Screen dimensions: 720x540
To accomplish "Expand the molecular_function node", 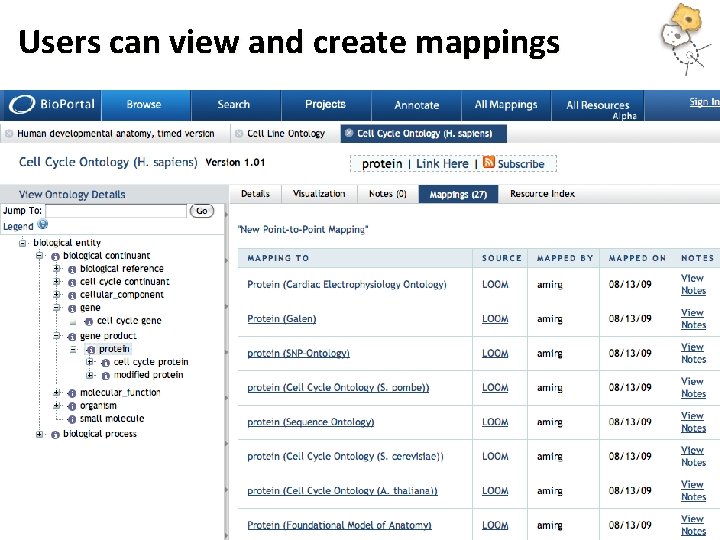I will pos(56,393).
